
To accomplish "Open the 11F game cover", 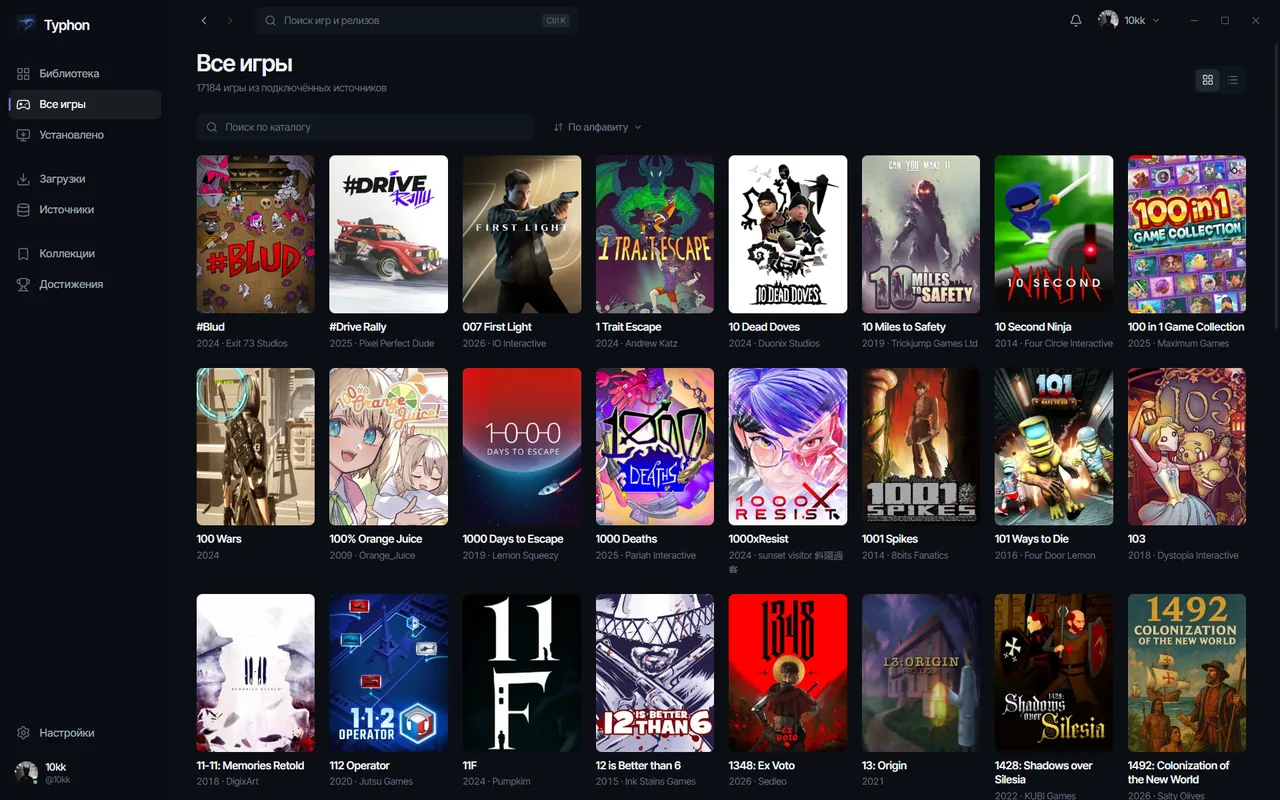I will (x=522, y=673).
